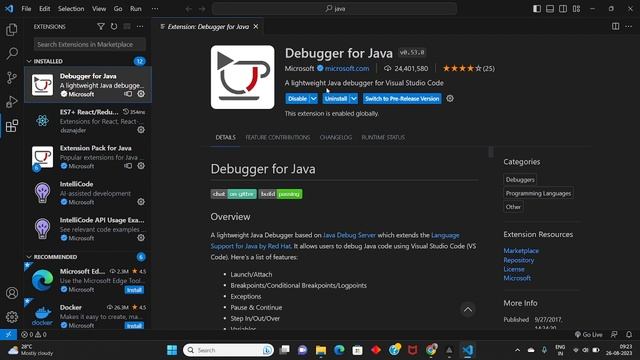Toggle the primary side bar layout icon
640x360 pixels.
[537, 9]
